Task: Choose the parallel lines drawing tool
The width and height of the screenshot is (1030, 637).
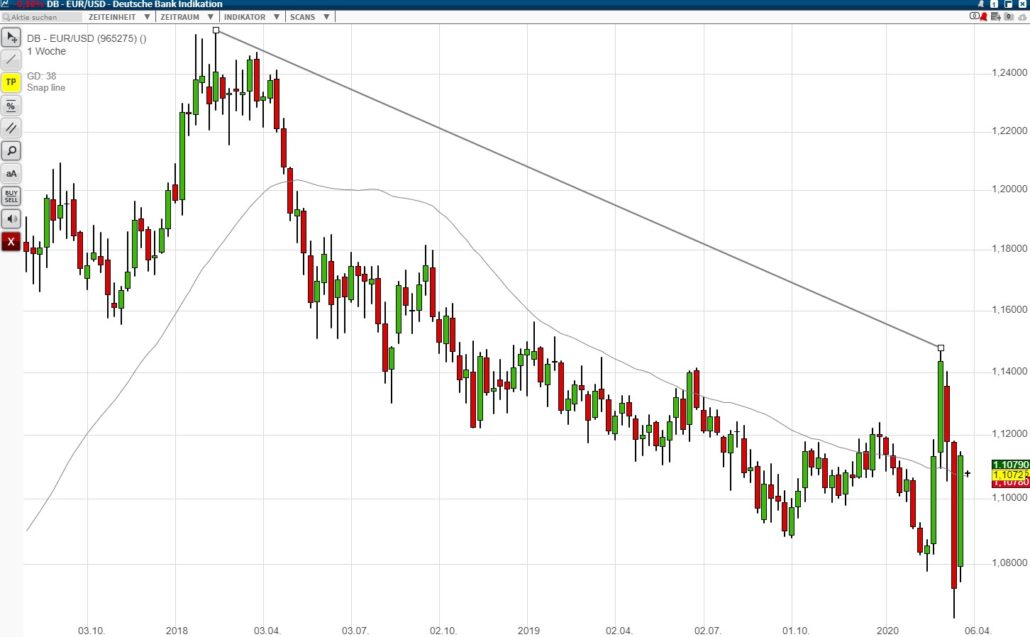Action: [11, 128]
